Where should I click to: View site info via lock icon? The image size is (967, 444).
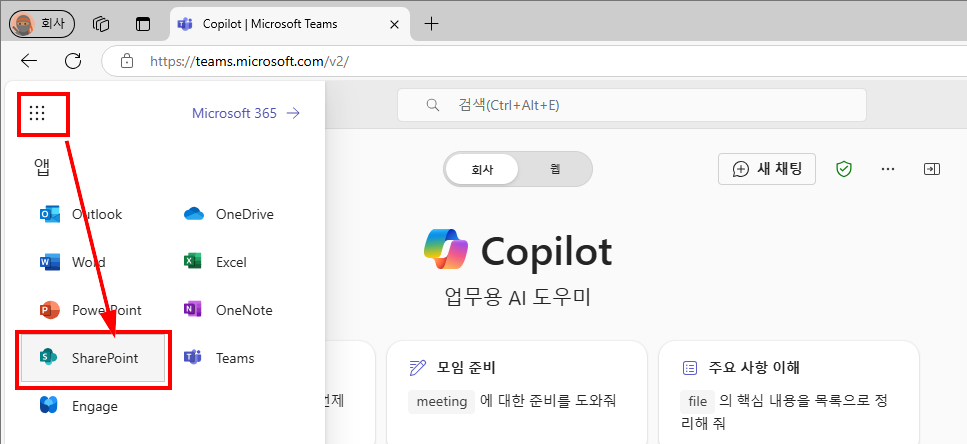click(x=126, y=61)
